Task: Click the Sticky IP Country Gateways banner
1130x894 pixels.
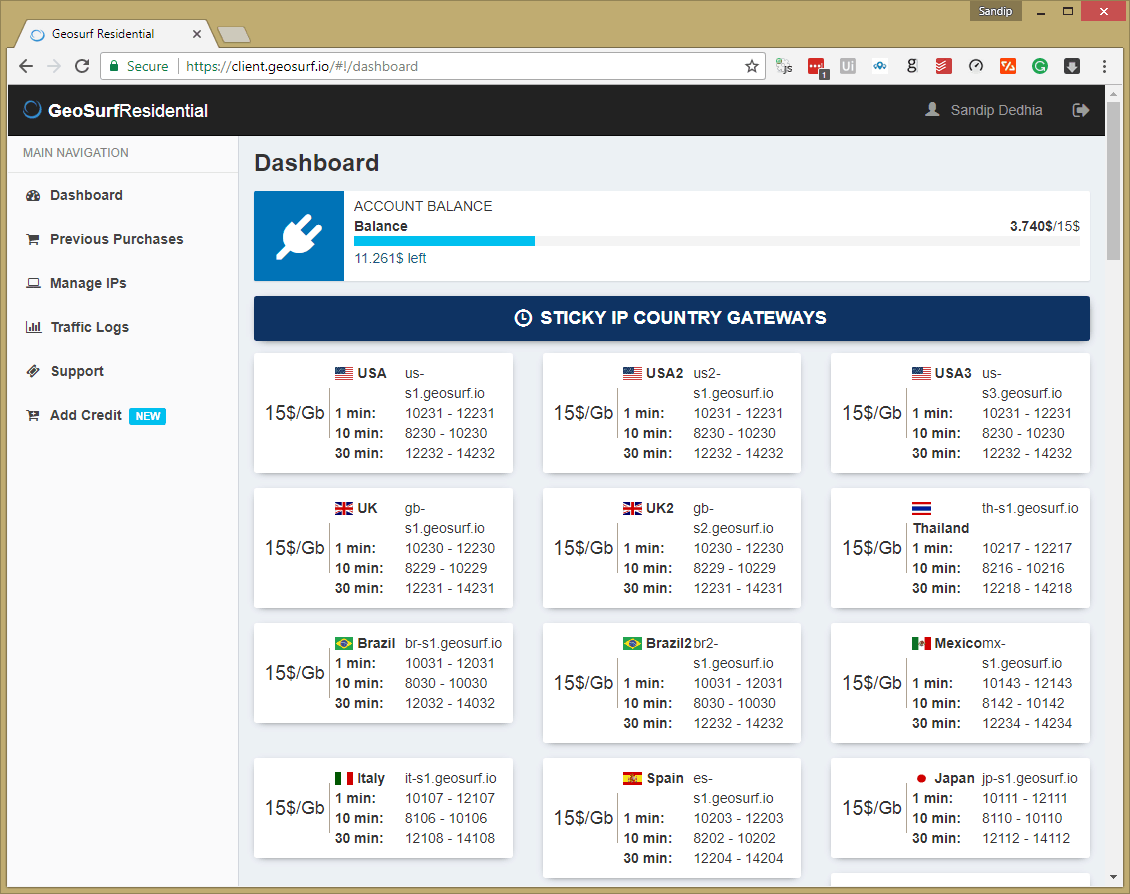Action: coord(672,318)
